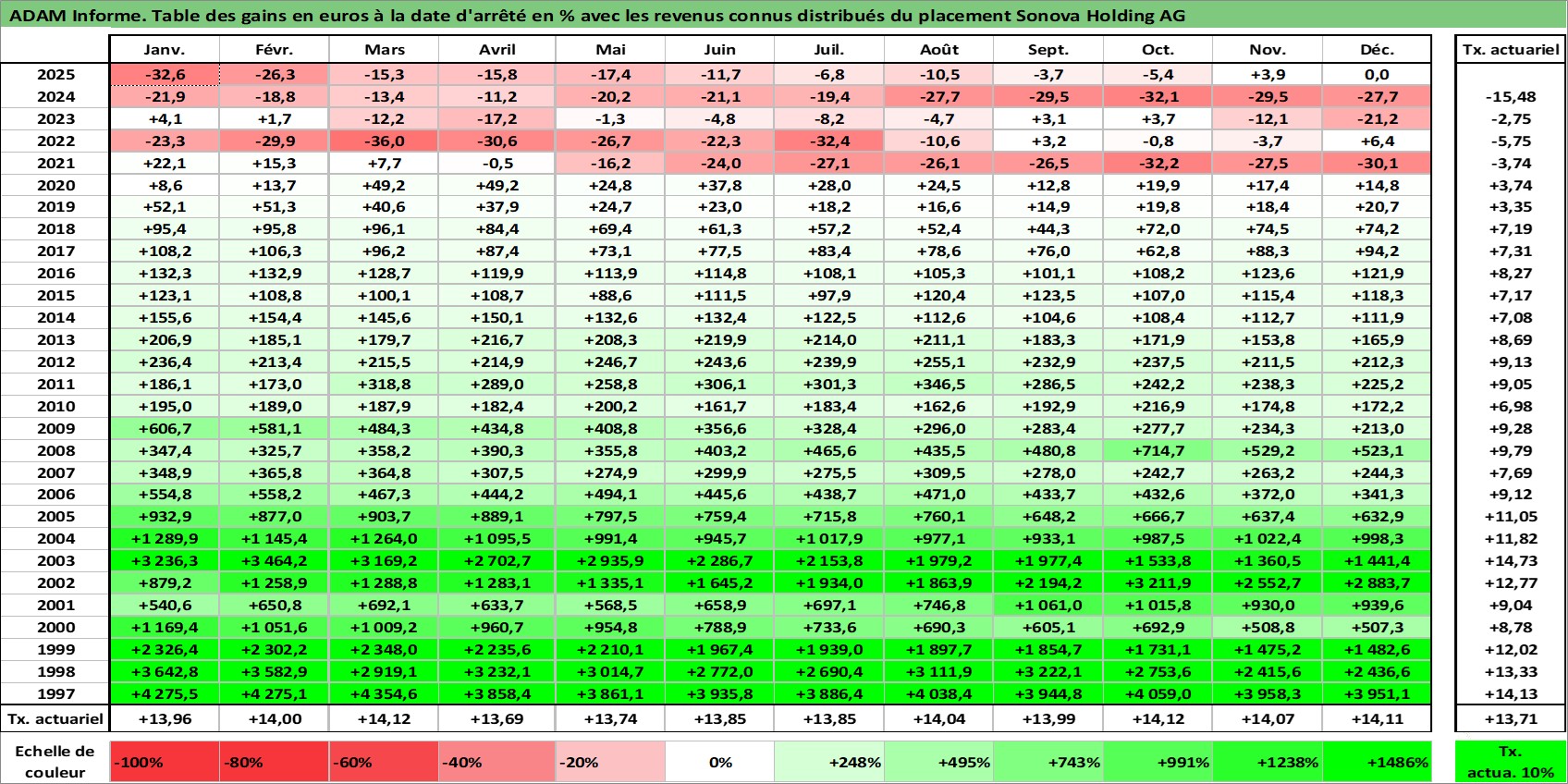
Task: Select the 0,0 cell for Déc. 2025
Action: point(1377,75)
